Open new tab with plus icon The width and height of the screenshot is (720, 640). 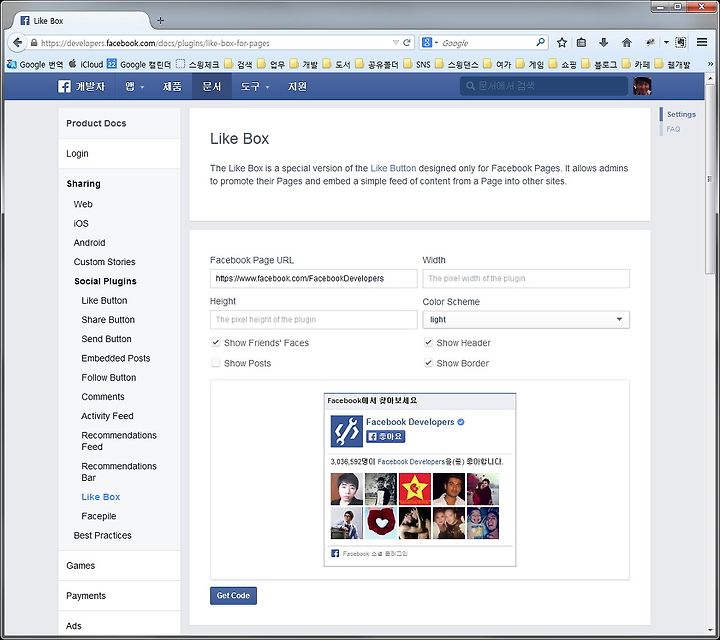pyautogui.click(x=160, y=20)
